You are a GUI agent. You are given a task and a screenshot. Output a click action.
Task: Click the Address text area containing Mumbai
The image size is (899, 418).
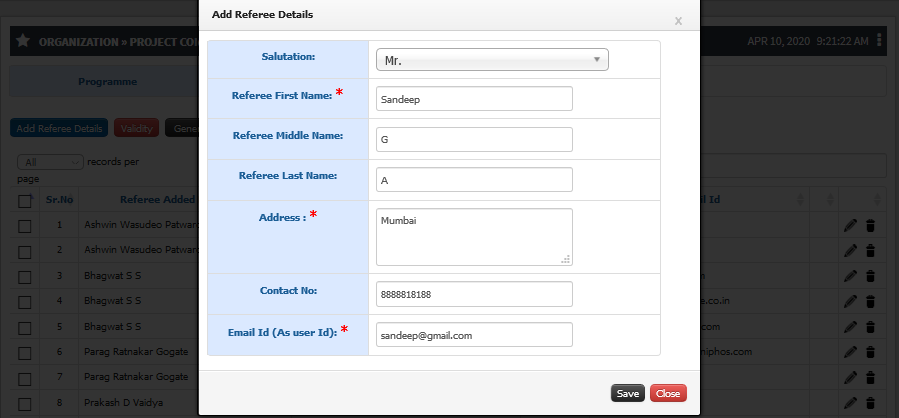click(x=474, y=237)
